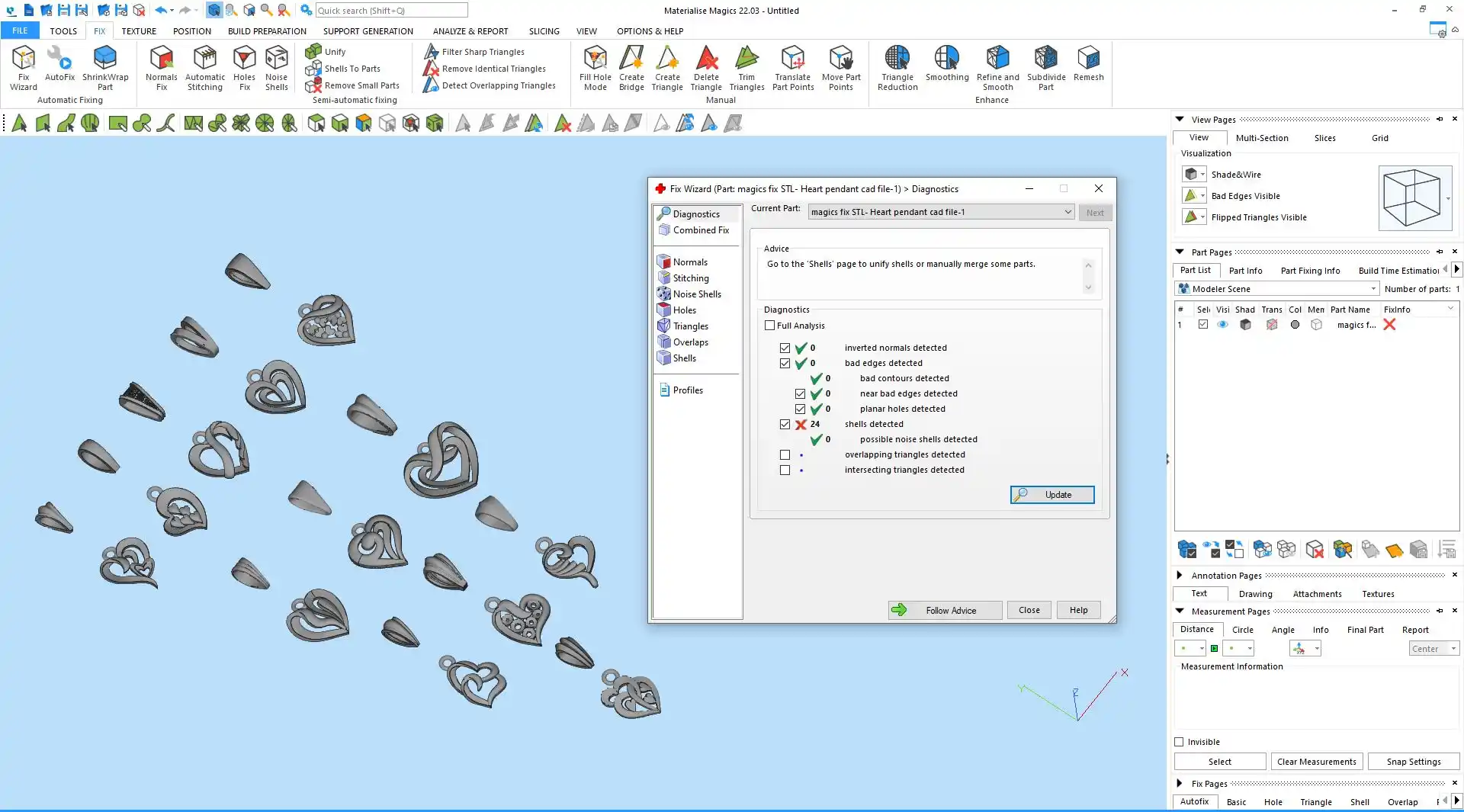This screenshot has height=812, width=1464.
Task: Click the Follow Advice button
Action: coord(945,610)
